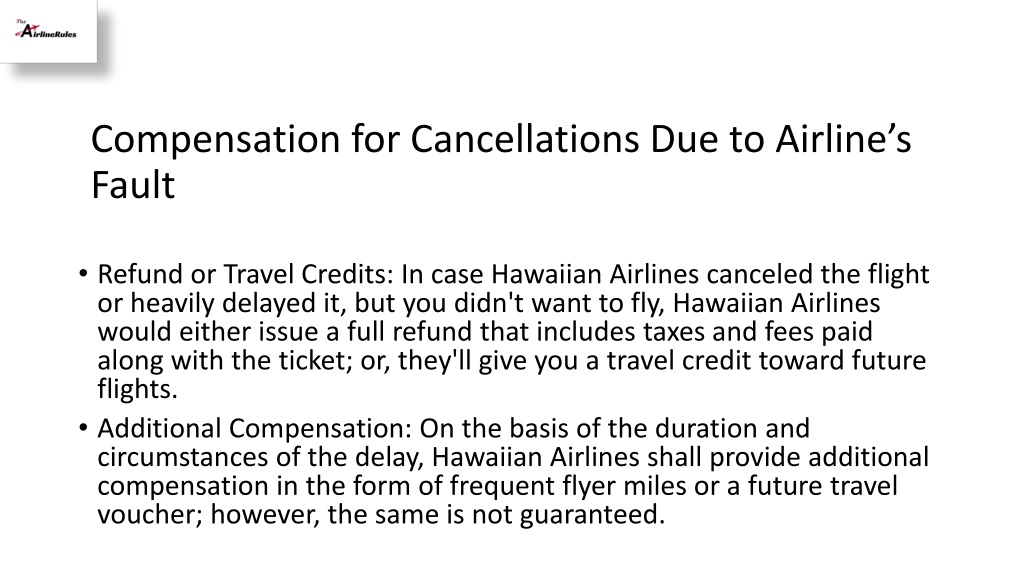Click the word 'Fault' in the title
Screen dimensions: 1024x576
(133, 185)
